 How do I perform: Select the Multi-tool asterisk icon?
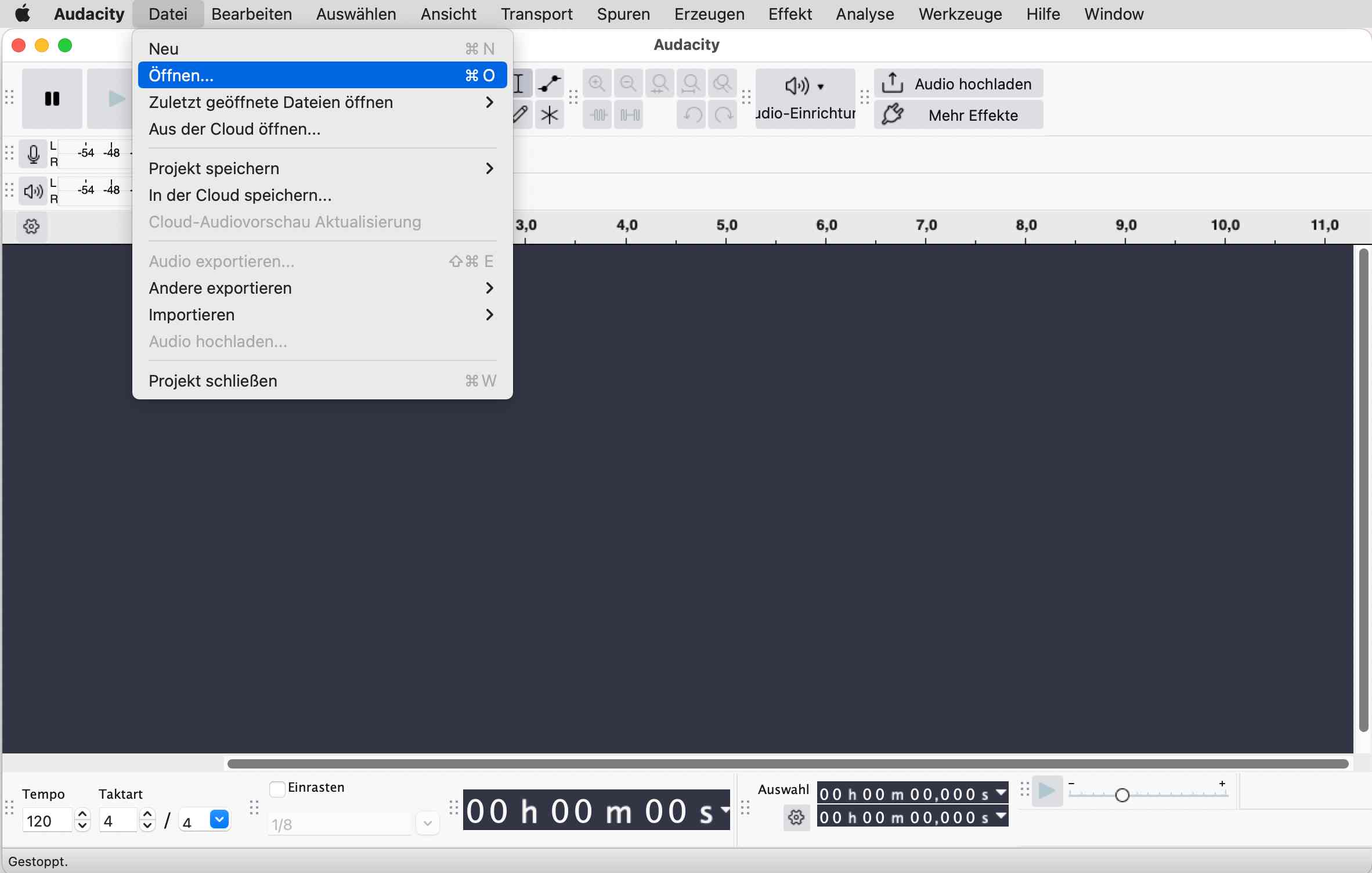click(549, 115)
